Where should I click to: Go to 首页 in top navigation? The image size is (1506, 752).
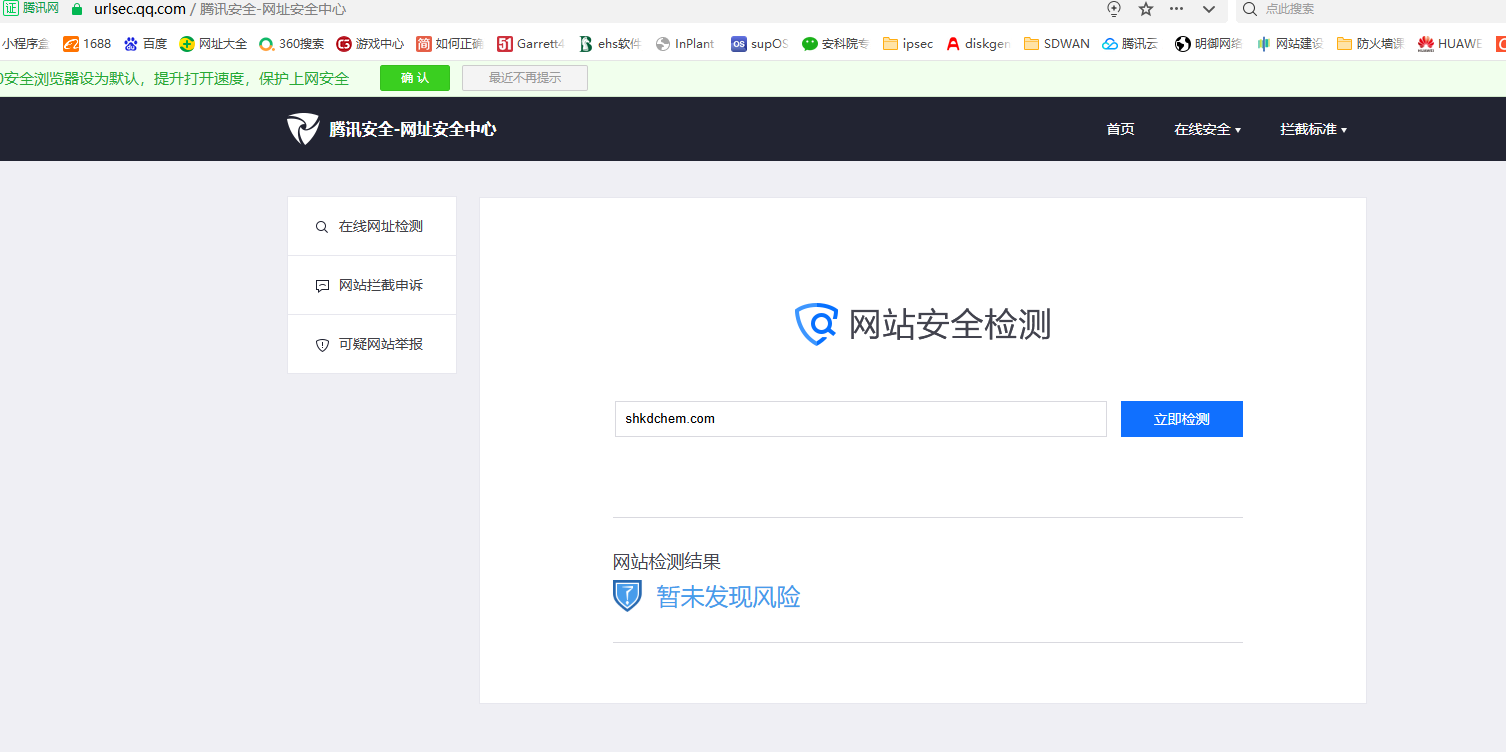(1120, 129)
